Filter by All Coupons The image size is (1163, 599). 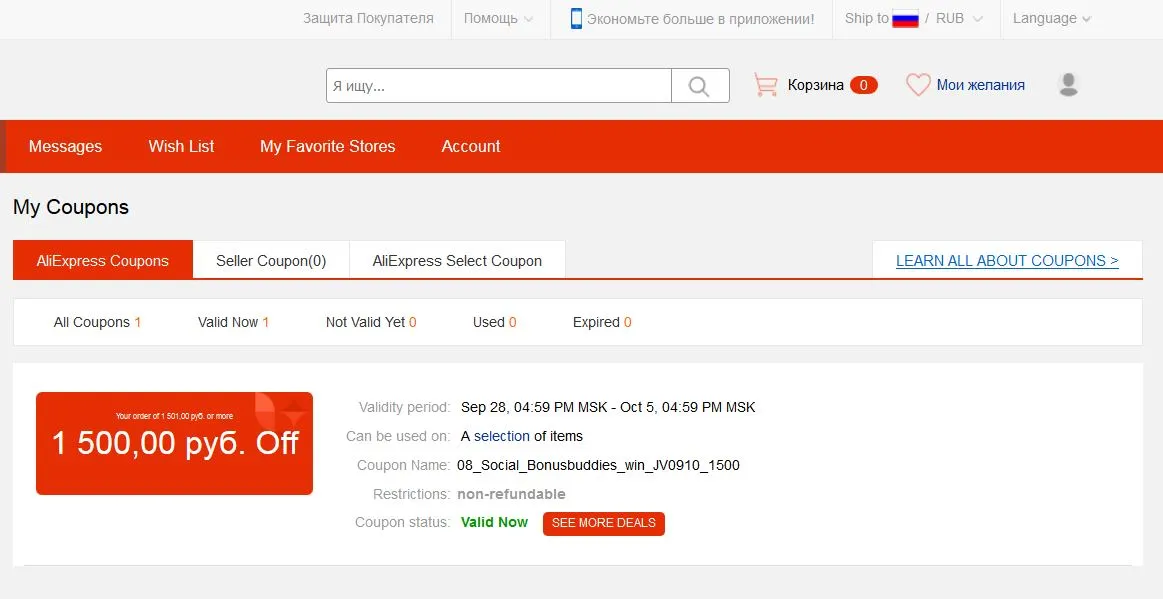(97, 322)
